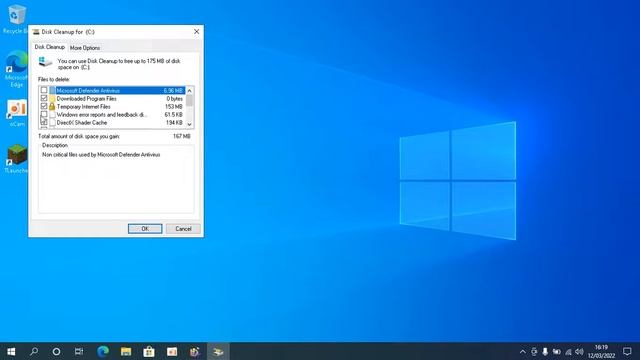Check the Microsoft Defender Antivirus checkbox
This screenshot has height=360, width=640.
pyautogui.click(x=44, y=90)
